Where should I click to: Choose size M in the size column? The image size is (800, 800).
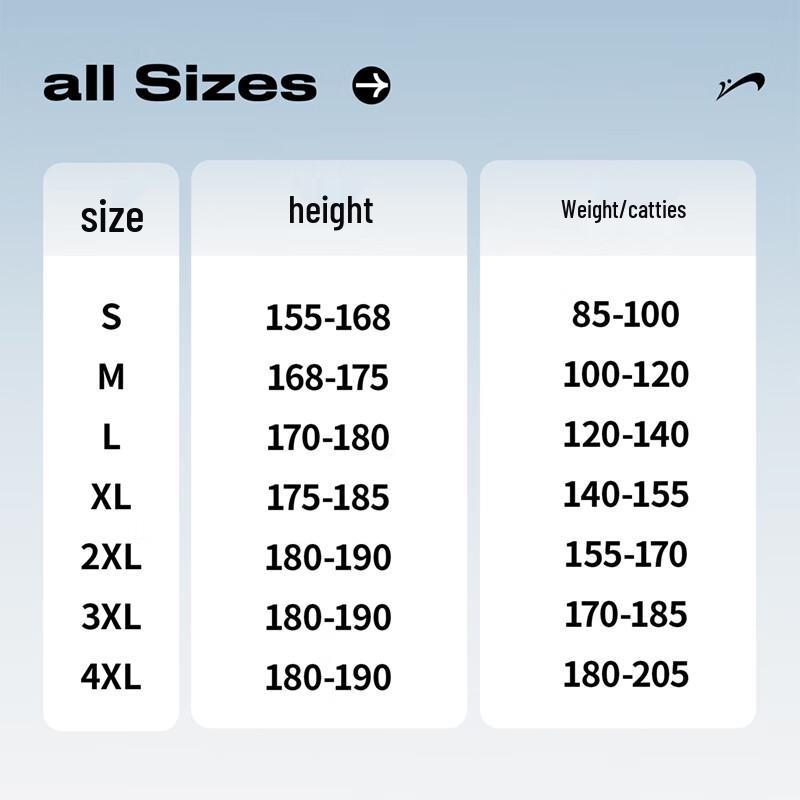(x=111, y=378)
